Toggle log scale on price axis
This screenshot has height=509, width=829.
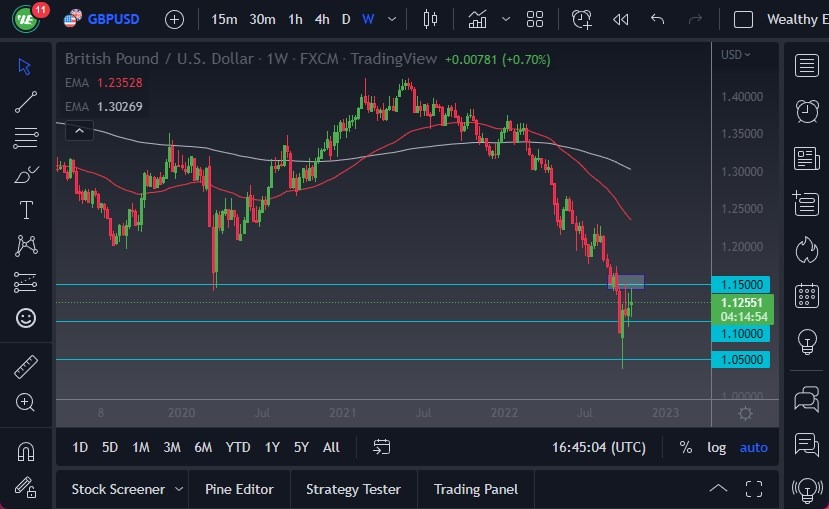coord(716,447)
